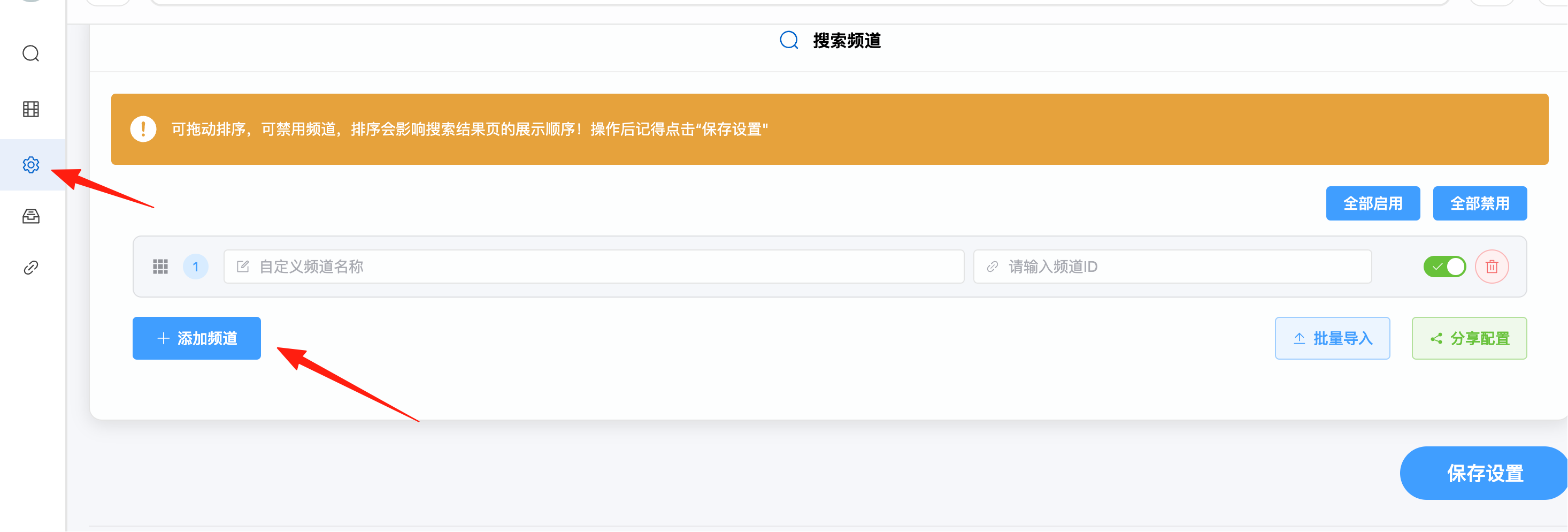Toggle the green channel enable switch

coord(1444,267)
